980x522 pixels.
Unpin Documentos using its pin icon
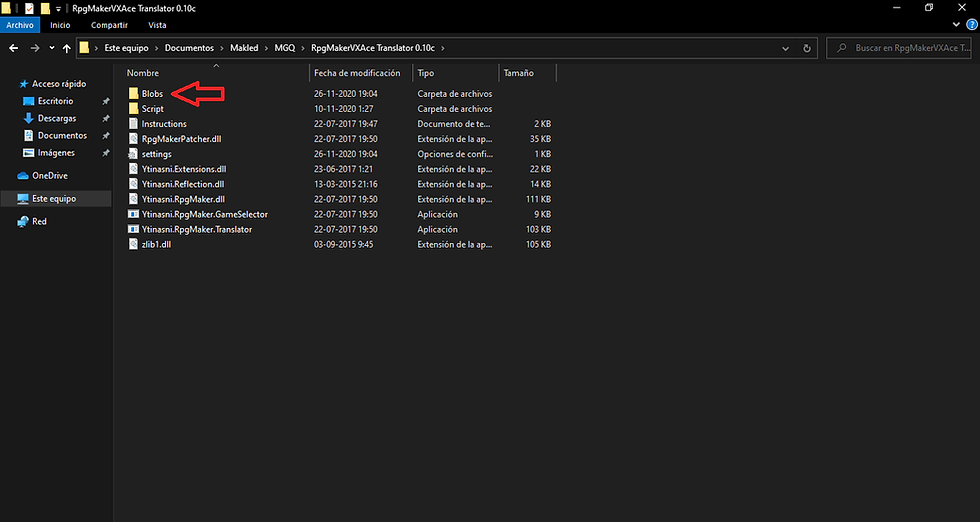(106, 136)
